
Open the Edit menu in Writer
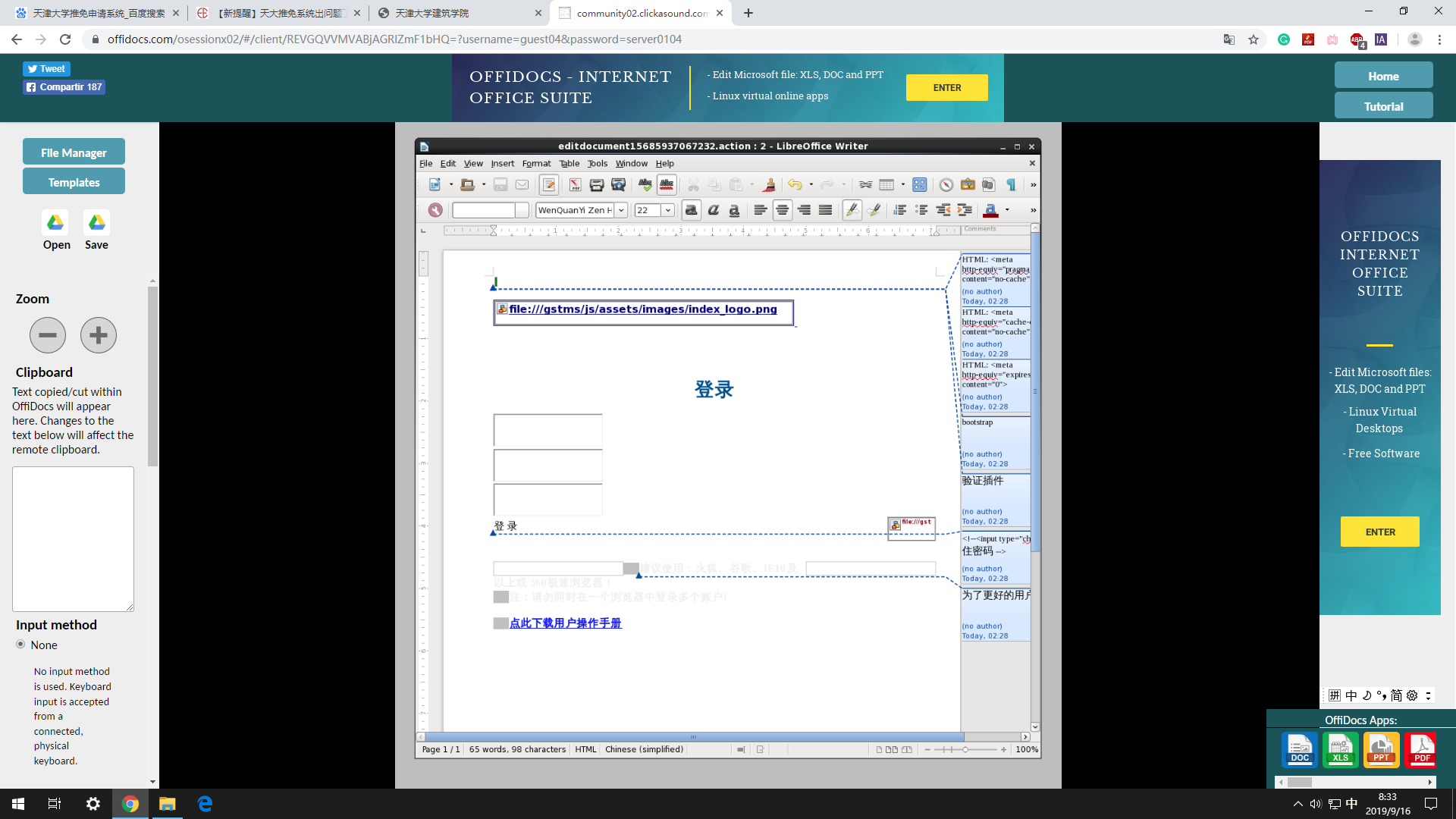(x=448, y=163)
